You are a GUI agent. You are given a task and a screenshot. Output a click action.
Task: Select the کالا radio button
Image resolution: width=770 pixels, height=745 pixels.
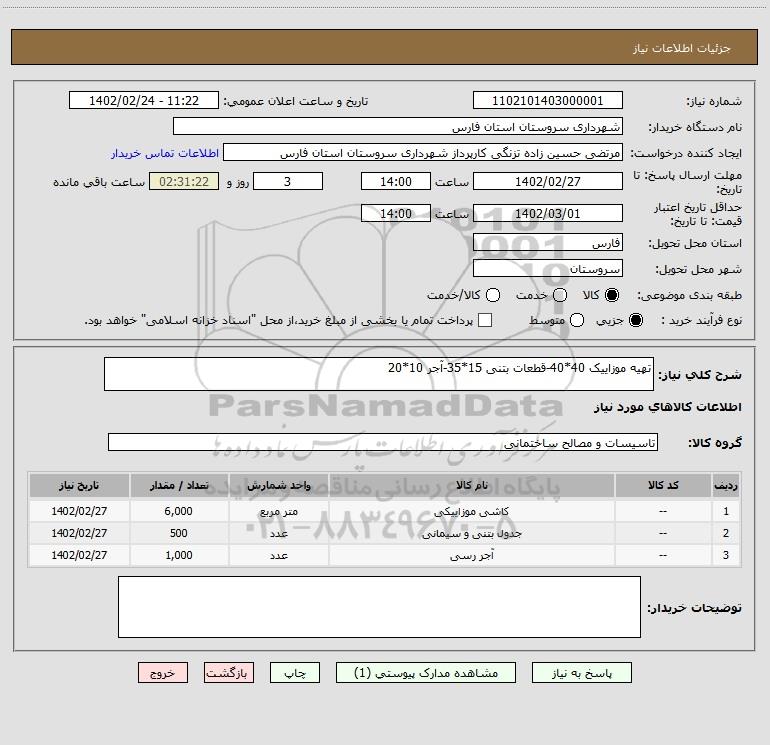(x=612, y=295)
